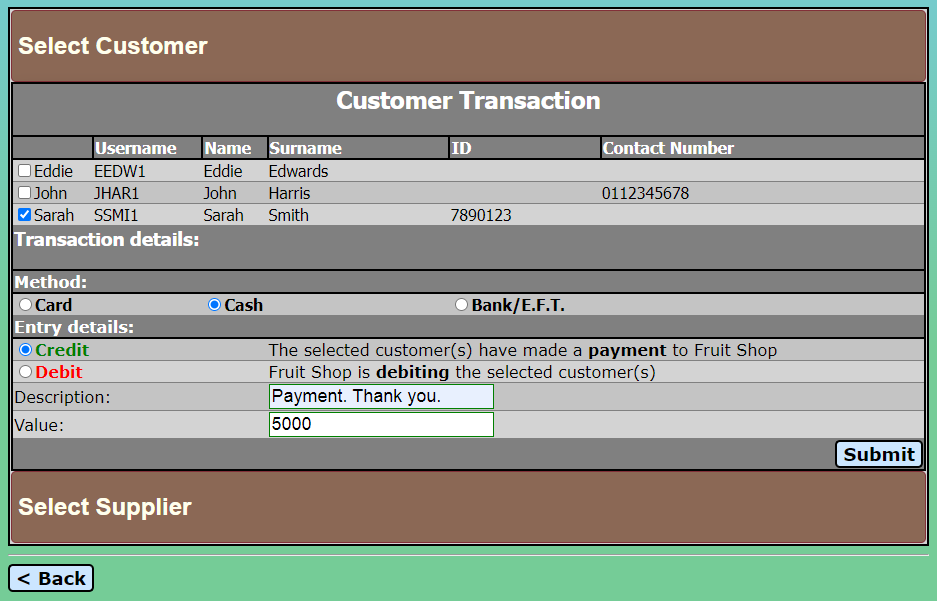Image resolution: width=937 pixels, height=601 pixels.
Task: Click the Customer Transaction heading
Action: 467,100
